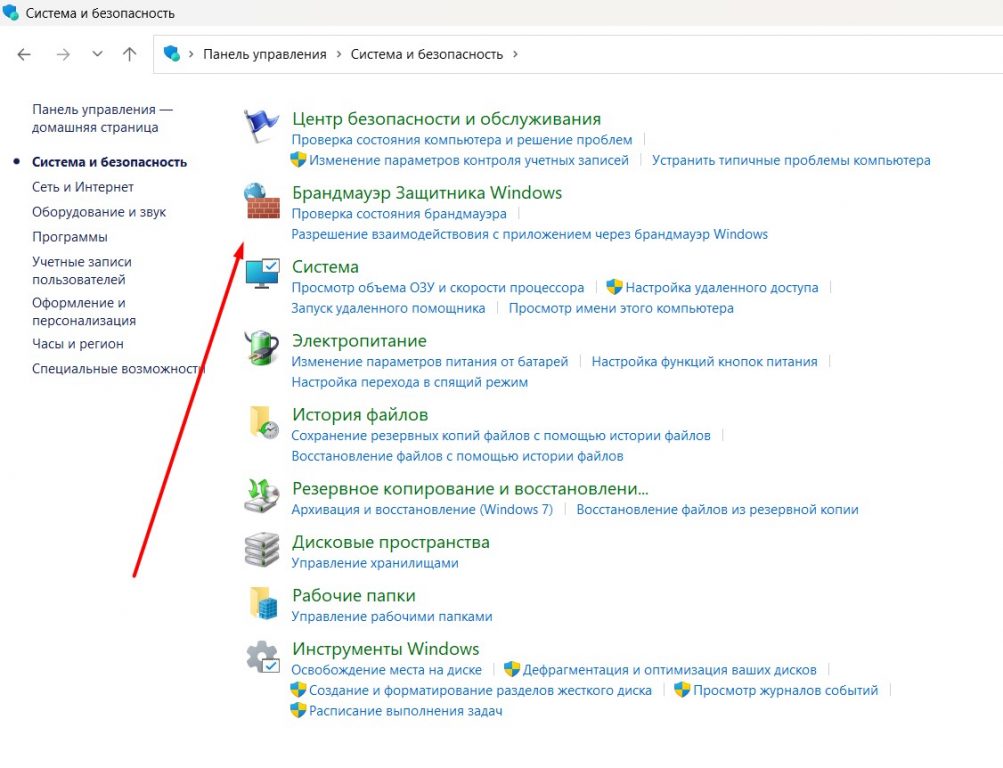
Task: Click Восстановление файлов с помощью истории файлов
Action: point(457,456)
